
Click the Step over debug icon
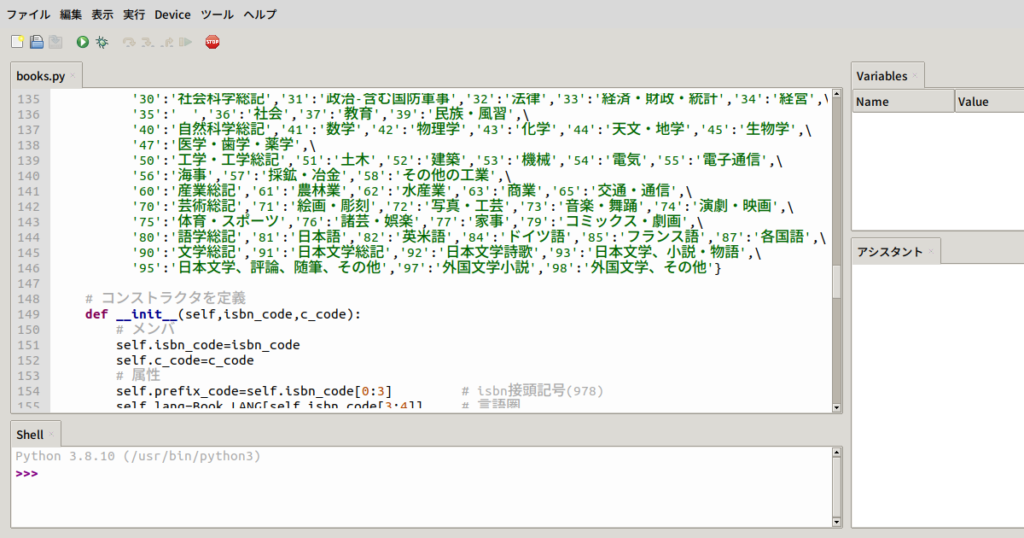tap(129, 42)
